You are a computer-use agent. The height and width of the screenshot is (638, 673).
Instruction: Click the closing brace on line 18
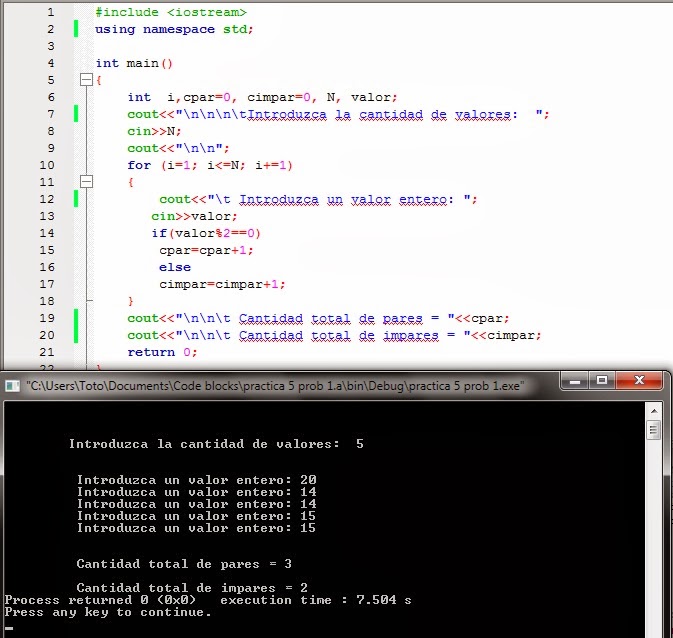pos(130,301)
